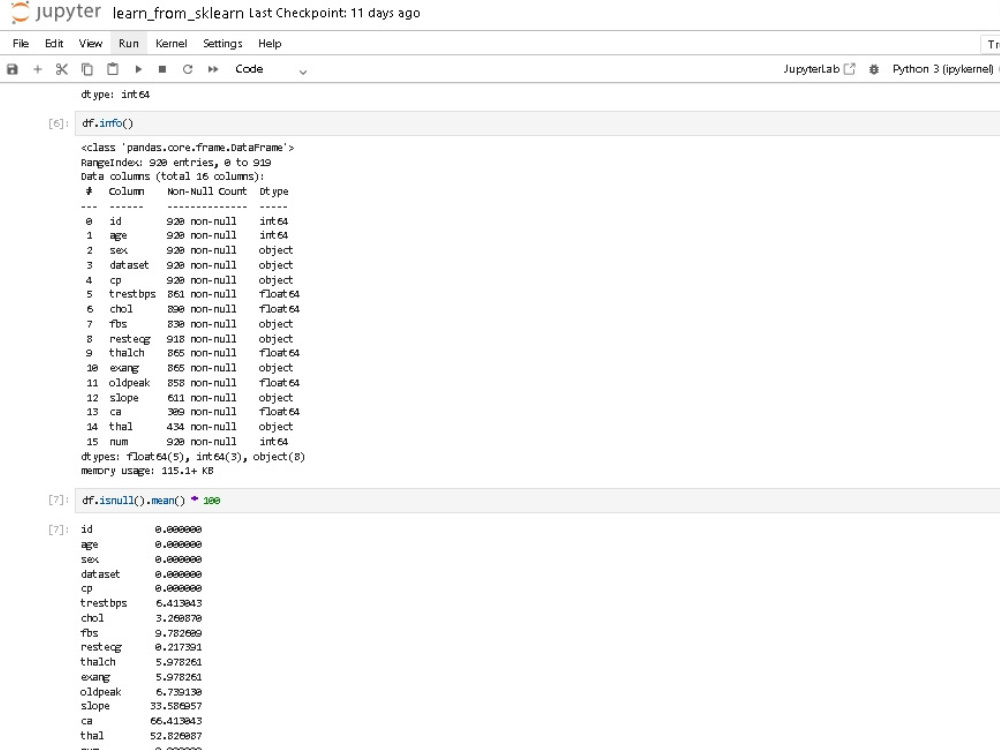This screenshot has width=1000, height=750.
Task: Open the cell type dropdown showing Code
Action: [271, 69]
